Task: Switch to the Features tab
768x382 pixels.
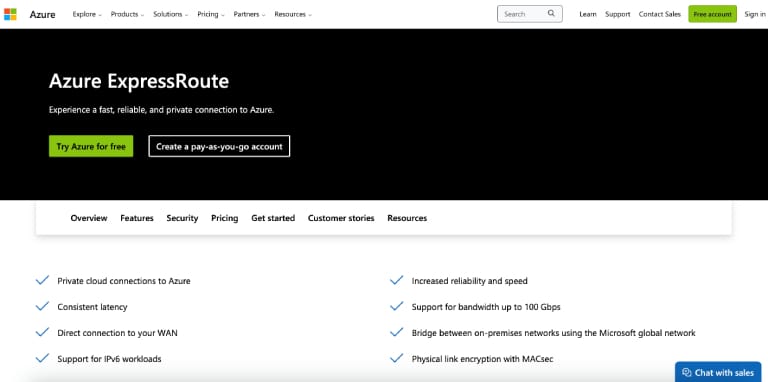Action: tap(137, 218)
